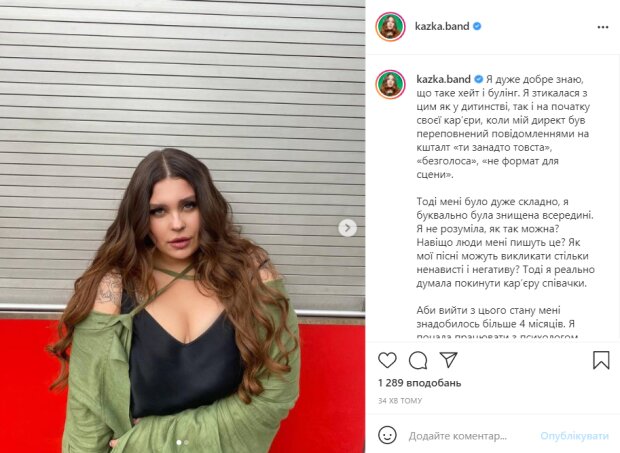Open comments with the speech bubble icon

418,360
